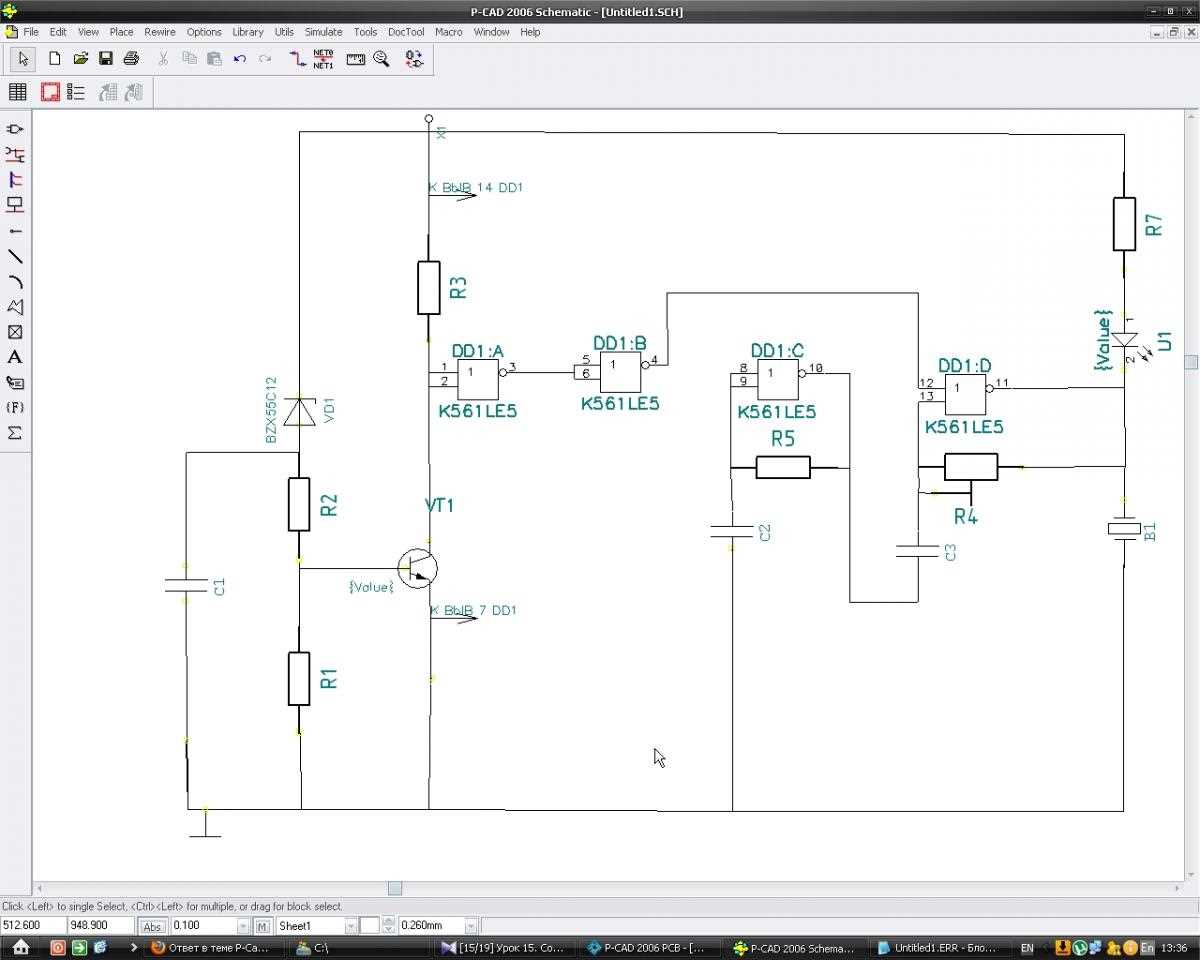
Task: Click the line color swatch box
Action: (x=369, y=926)
